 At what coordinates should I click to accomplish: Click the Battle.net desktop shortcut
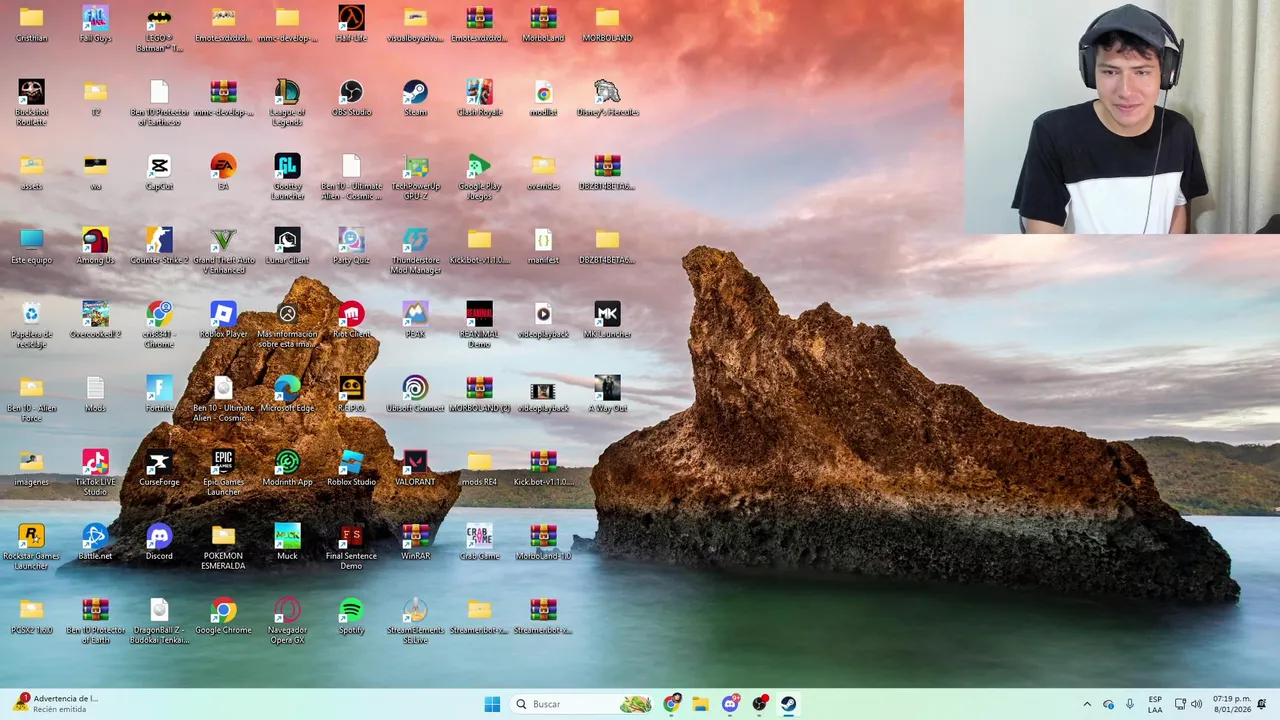pos(95,543)
